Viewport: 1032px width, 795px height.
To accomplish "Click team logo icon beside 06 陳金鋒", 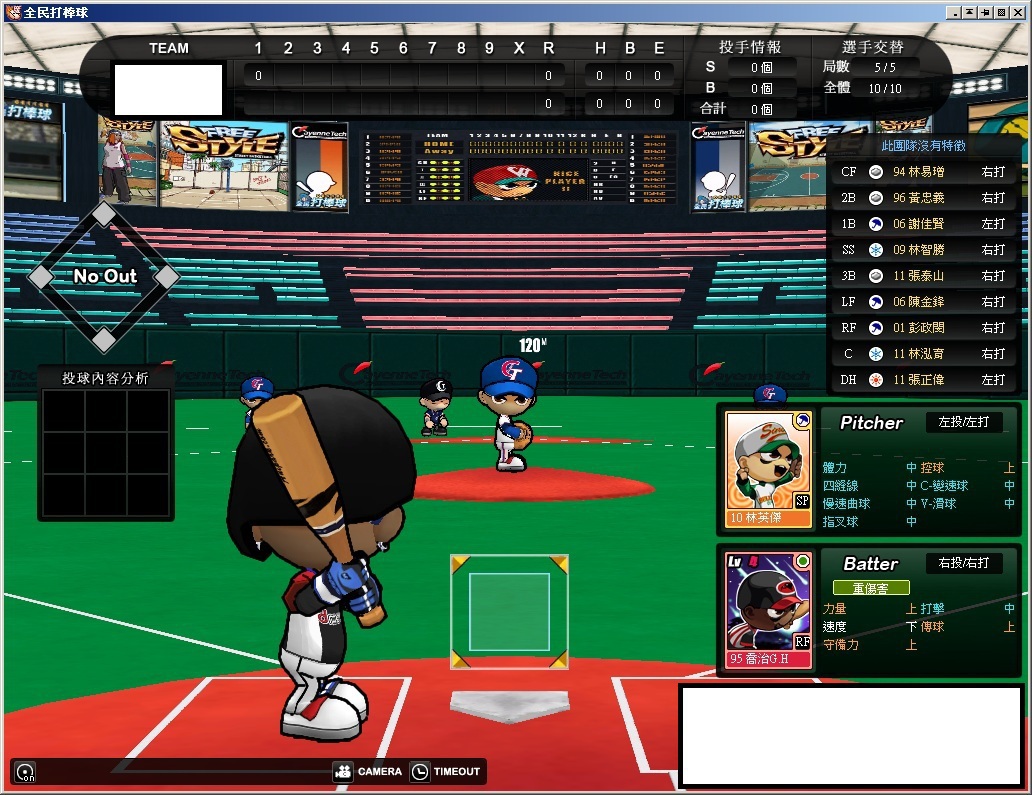I will click(x=876, y=301).
